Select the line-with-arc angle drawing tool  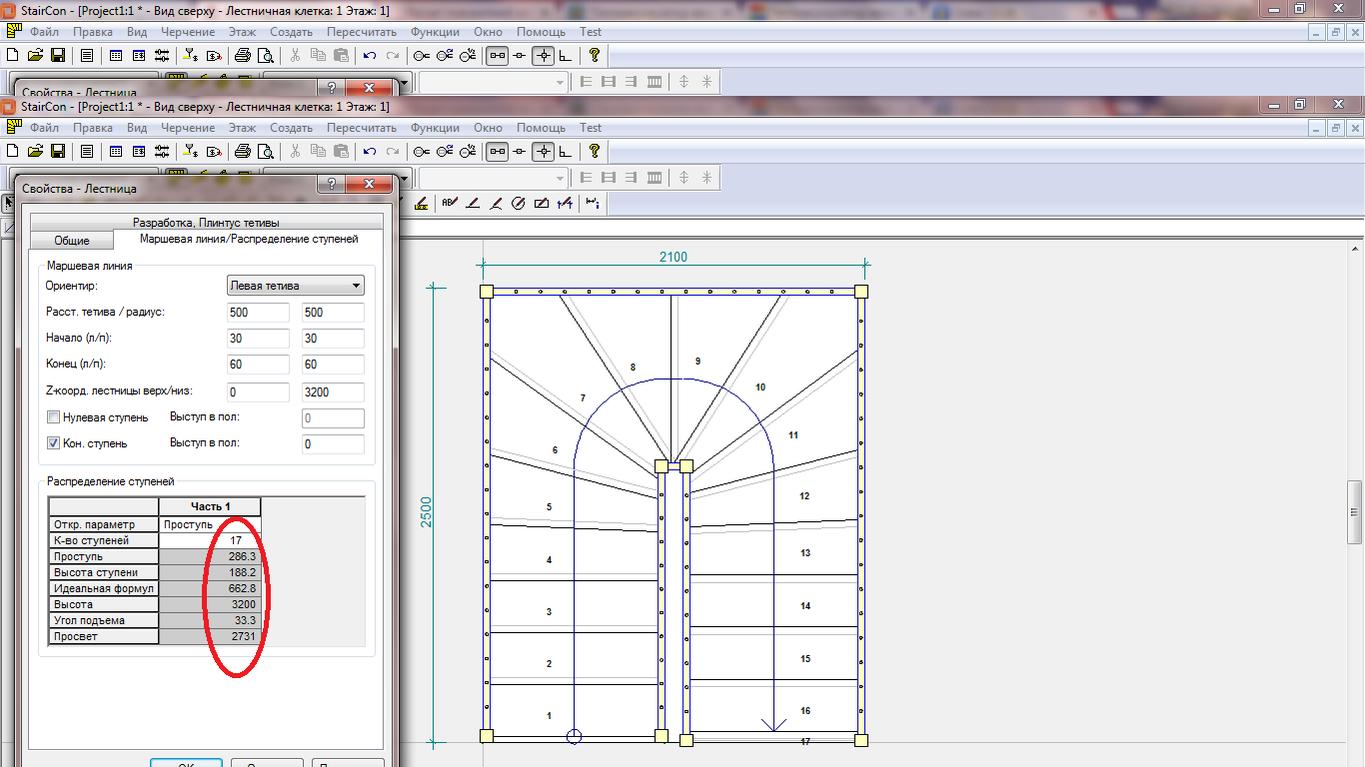pyautogui.click(x=495, y=203)
